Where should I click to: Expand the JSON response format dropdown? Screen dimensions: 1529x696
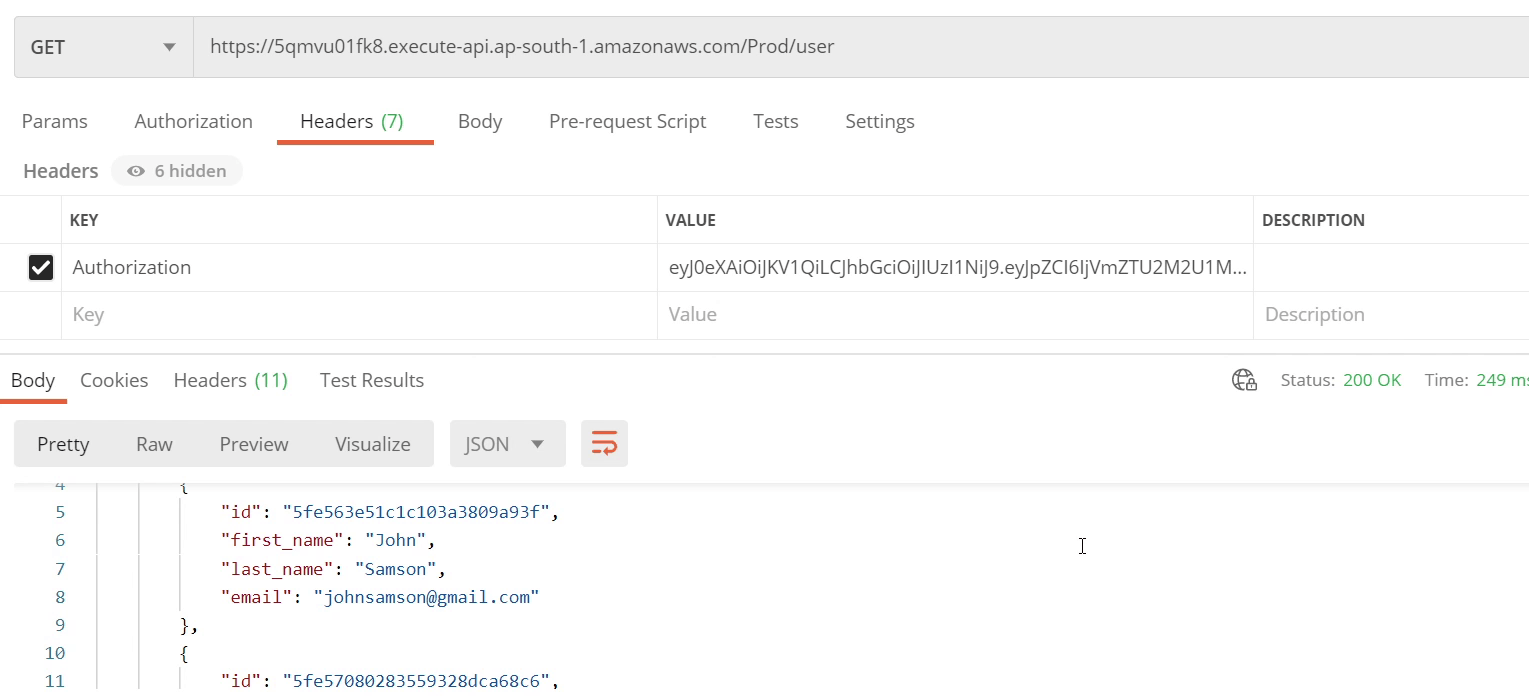pos(507,444)
